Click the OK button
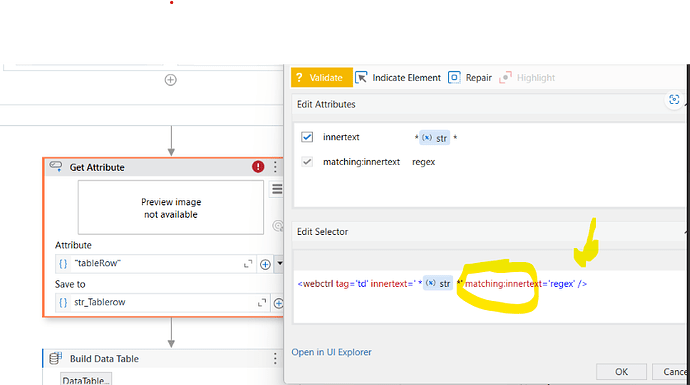690x385 pixels. [x=621, y=372]
